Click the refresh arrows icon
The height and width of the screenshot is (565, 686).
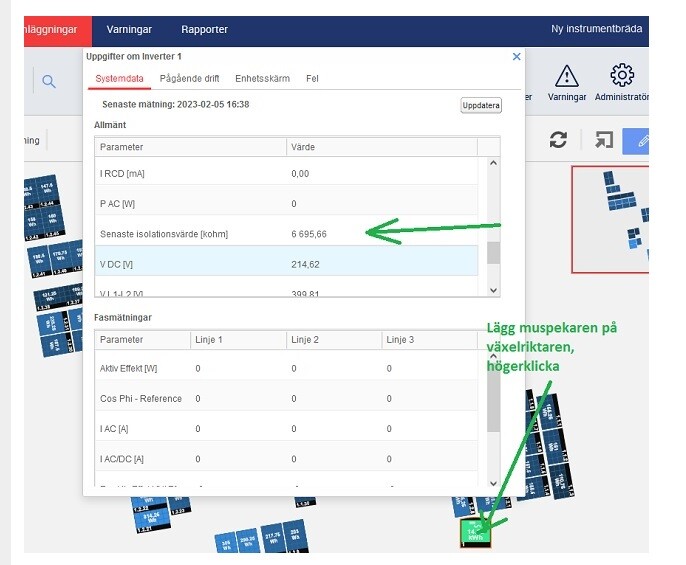pyautogui.click(x=558, y=140)
